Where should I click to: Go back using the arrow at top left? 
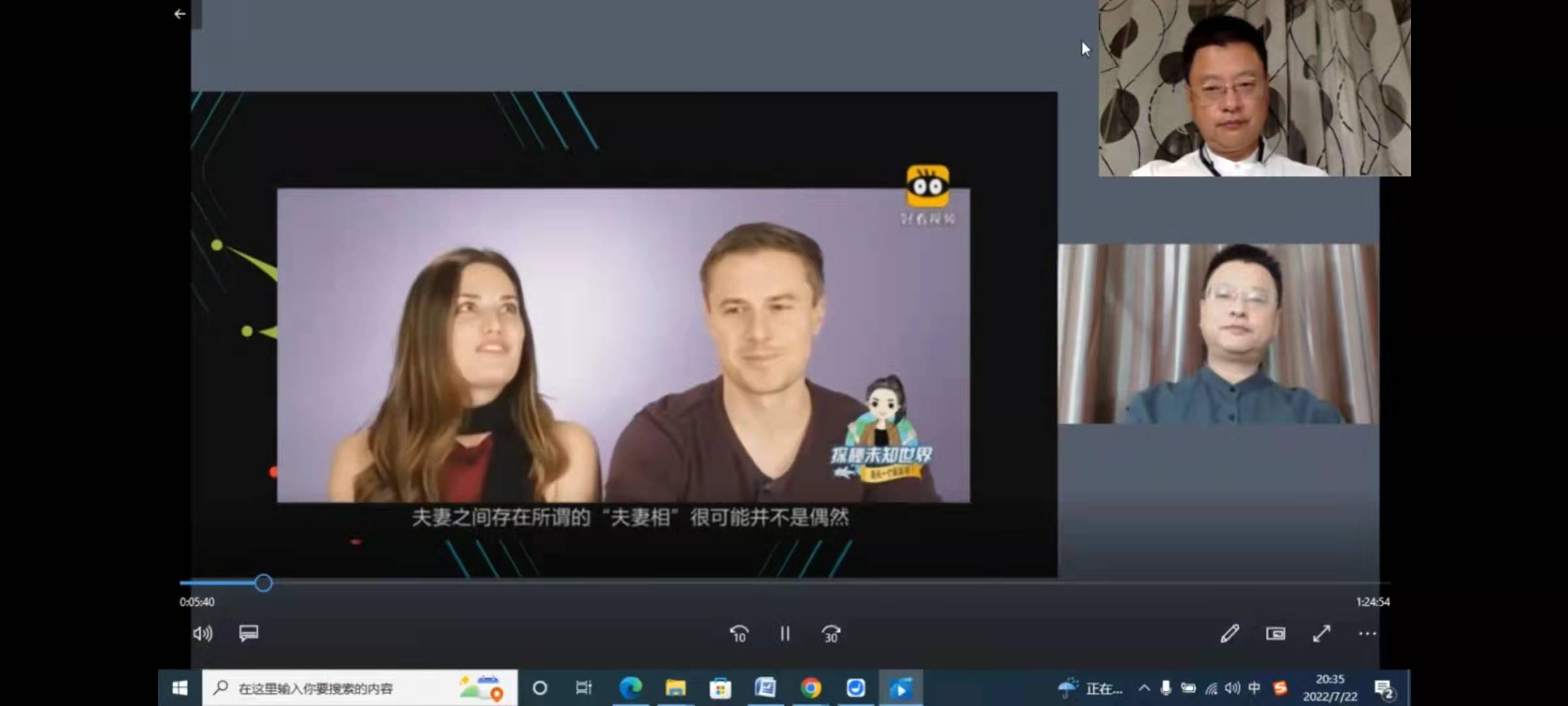coord(180,14)
